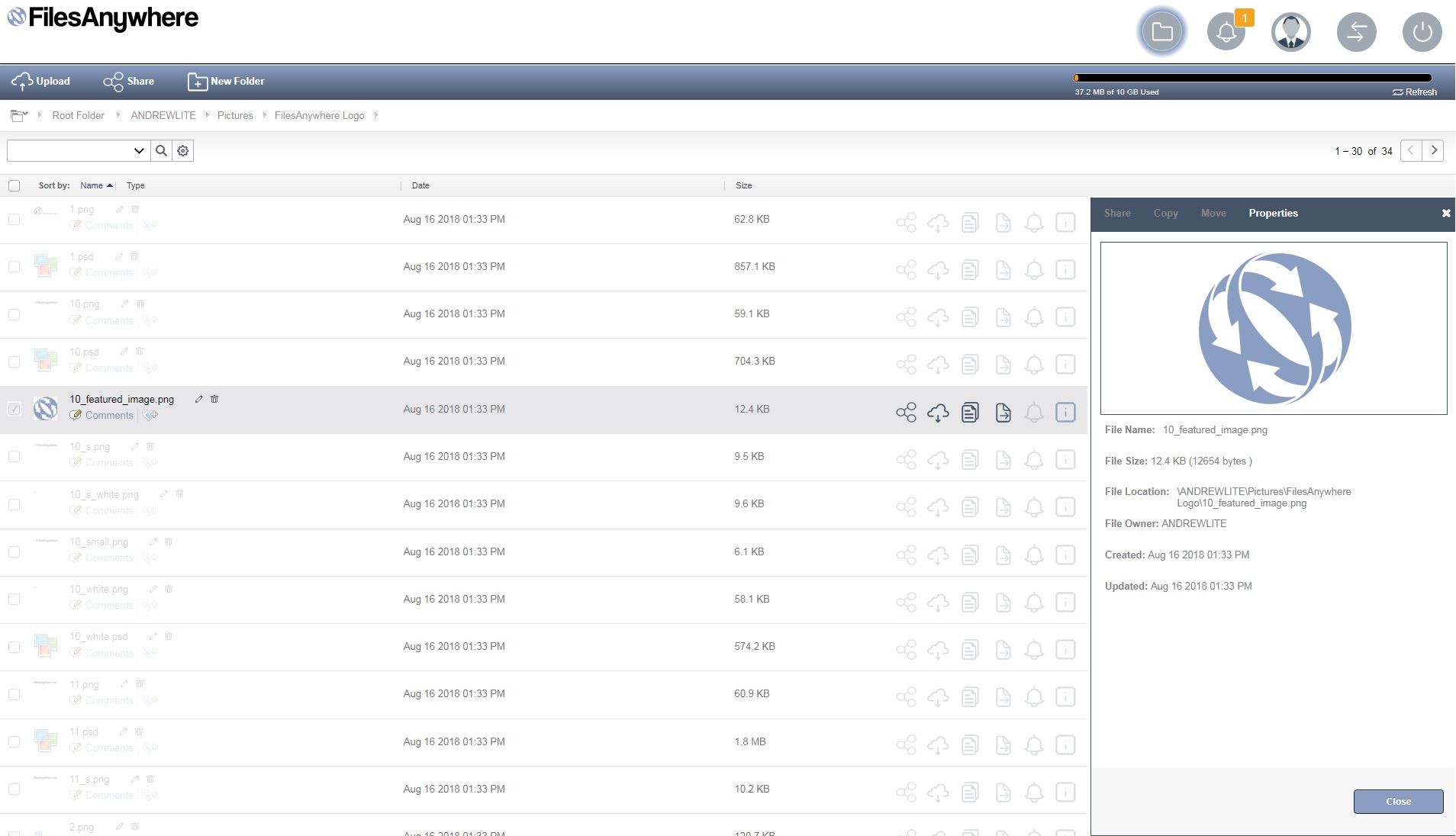Open the notifications bell in header
The image size is (1456, 836).
[1226, 32]
